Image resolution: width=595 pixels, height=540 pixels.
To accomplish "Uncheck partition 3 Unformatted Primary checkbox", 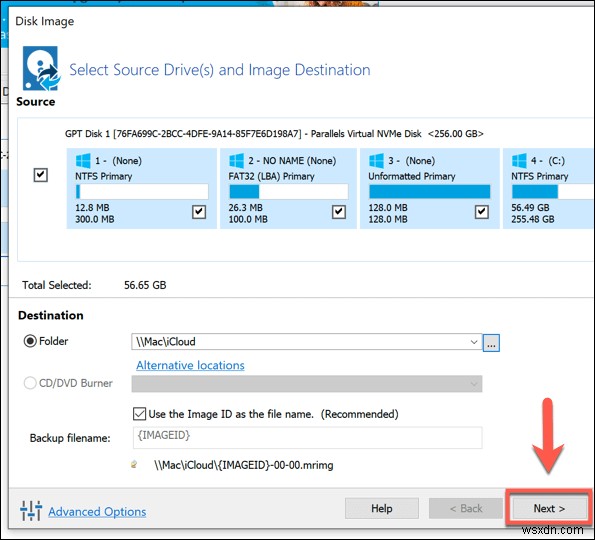I will [482, 212].
